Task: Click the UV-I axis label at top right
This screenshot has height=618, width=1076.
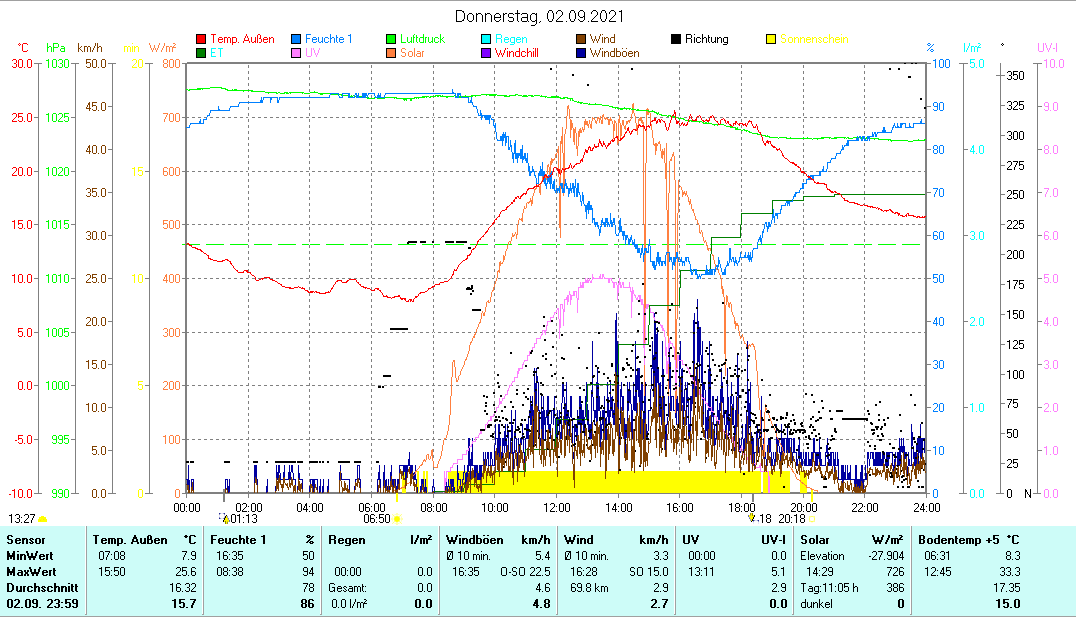Action: [1048, 48]
